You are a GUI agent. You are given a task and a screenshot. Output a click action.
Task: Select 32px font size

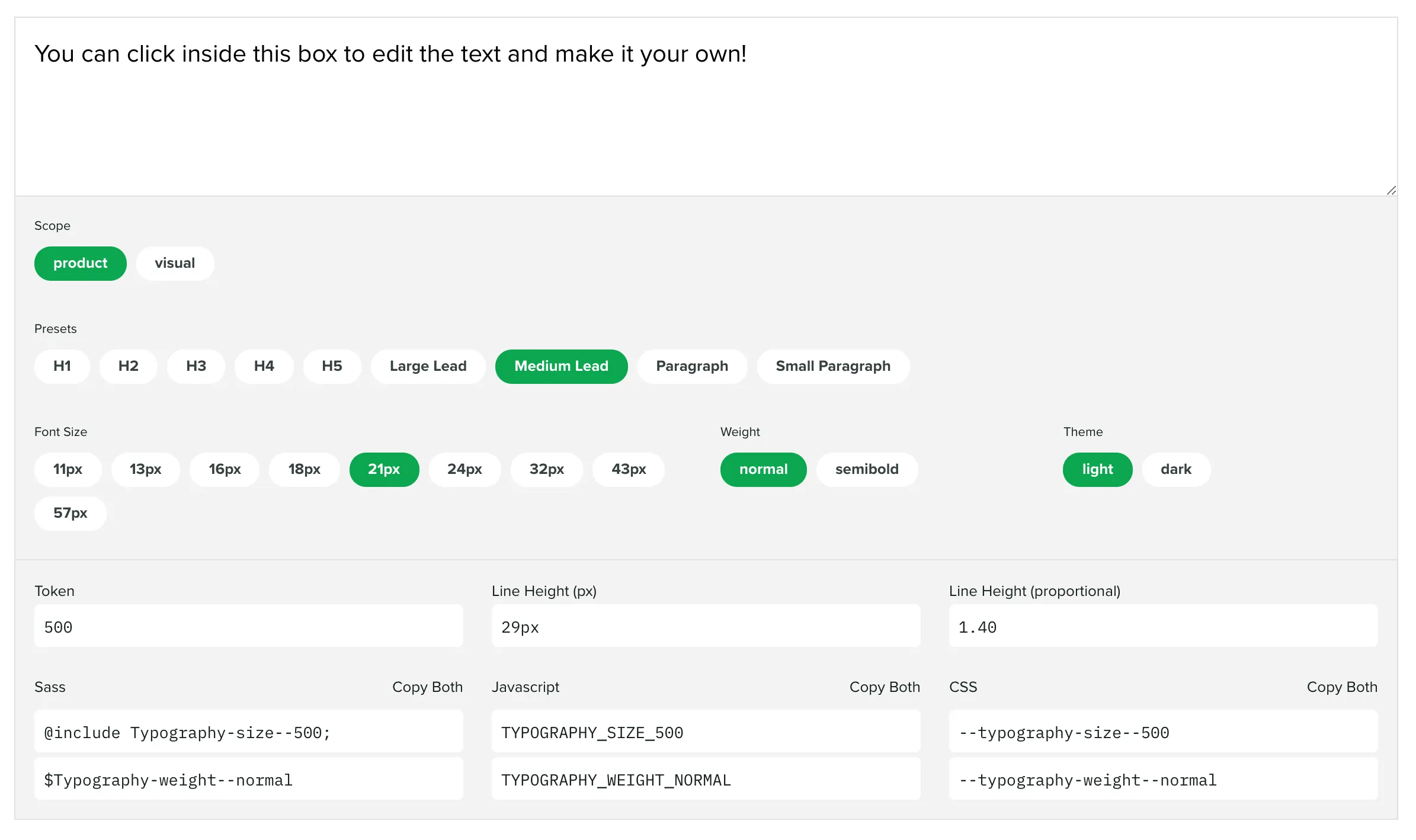pyautogui.click(x=546, y=469)
